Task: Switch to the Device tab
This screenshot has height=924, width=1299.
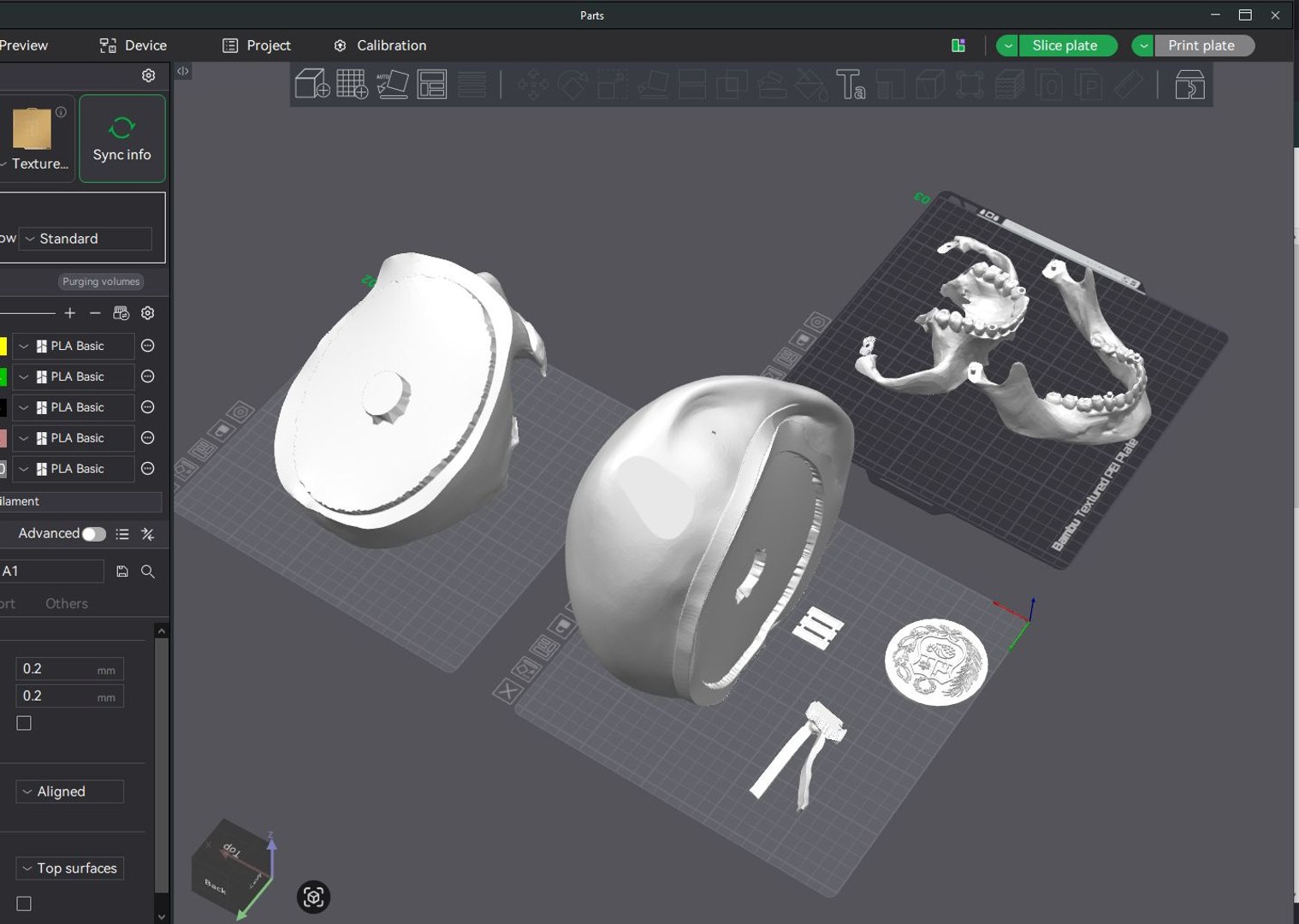Action: 133,45
